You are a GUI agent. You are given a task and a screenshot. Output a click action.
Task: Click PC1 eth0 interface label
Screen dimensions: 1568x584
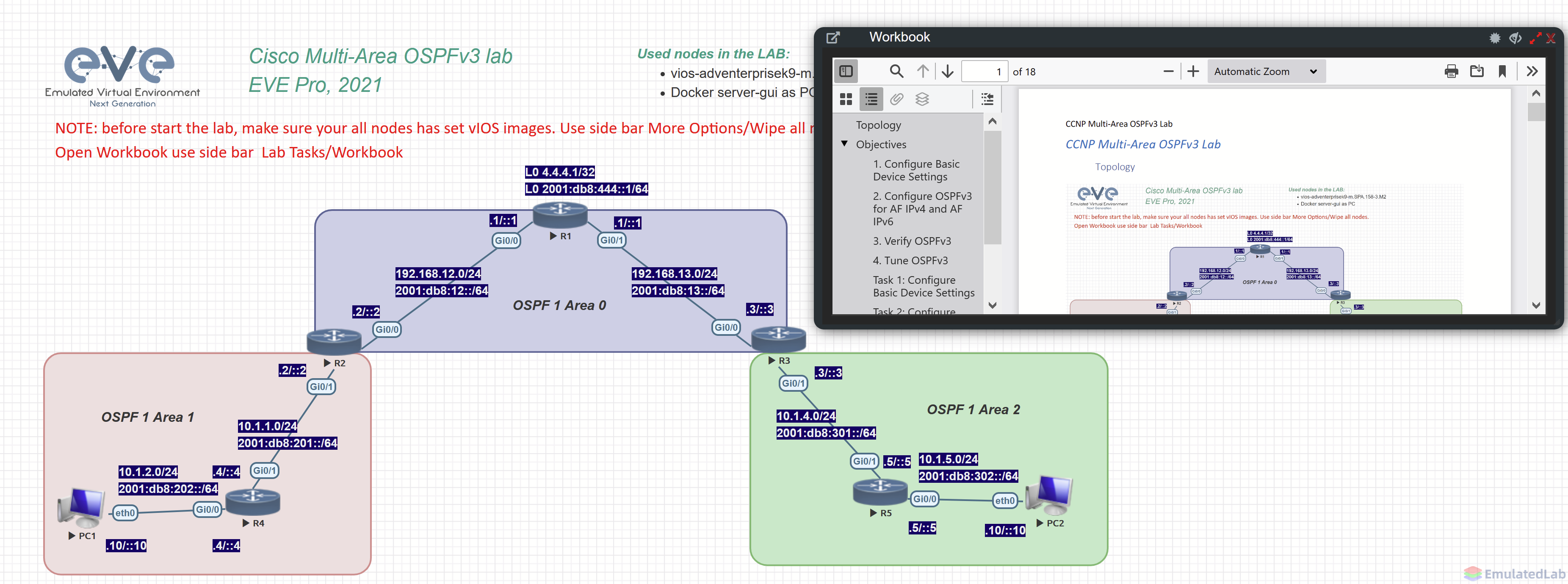[x=125, y=513]
